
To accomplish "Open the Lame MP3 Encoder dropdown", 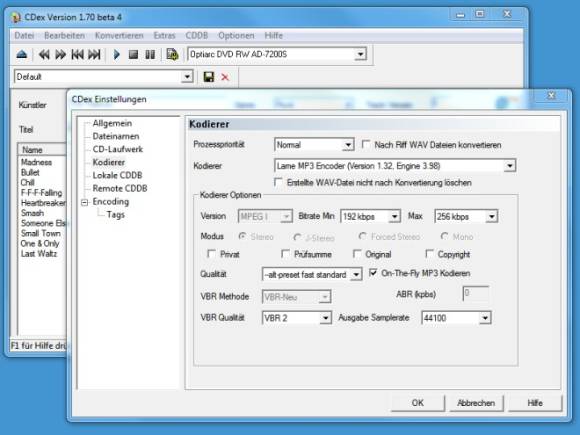I will 509,165.
